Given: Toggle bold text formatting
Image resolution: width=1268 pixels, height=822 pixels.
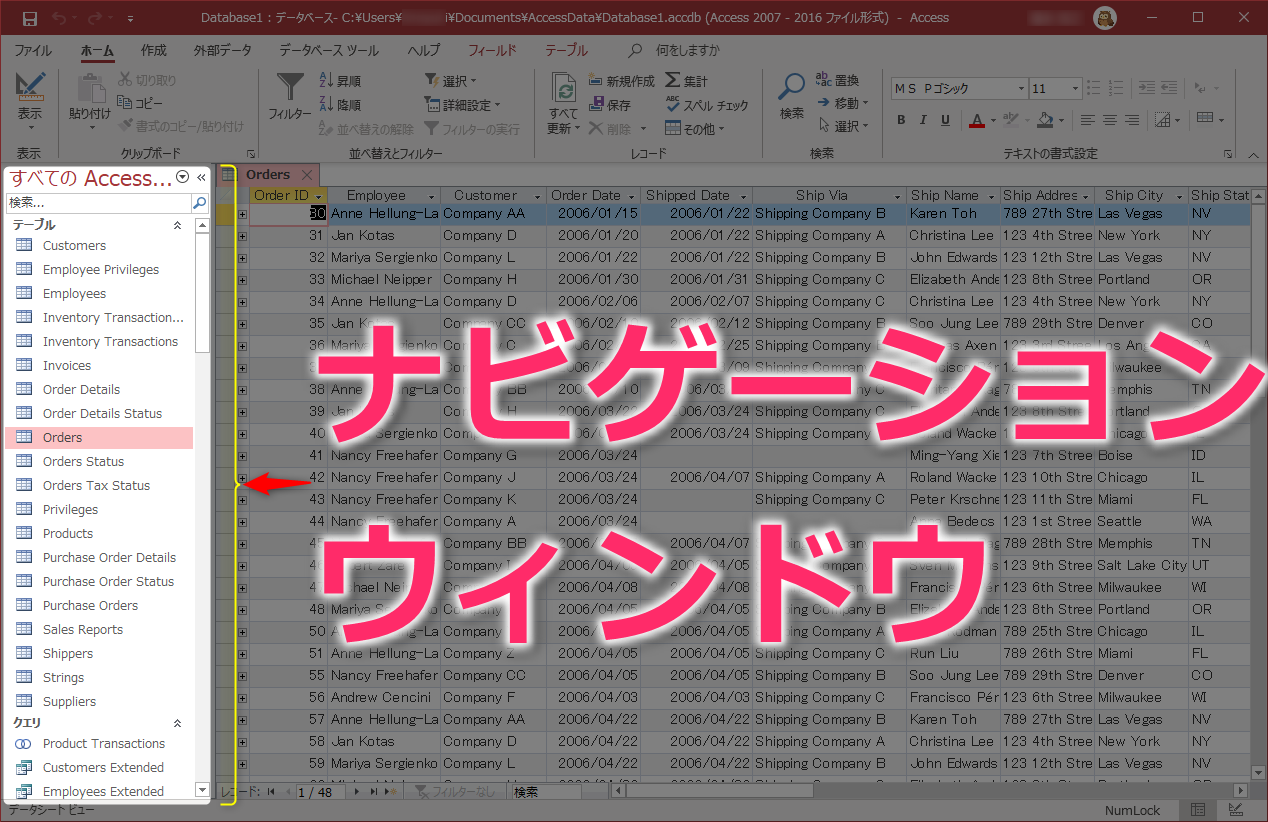Looking at the screenshot, I should coord(900,120).
